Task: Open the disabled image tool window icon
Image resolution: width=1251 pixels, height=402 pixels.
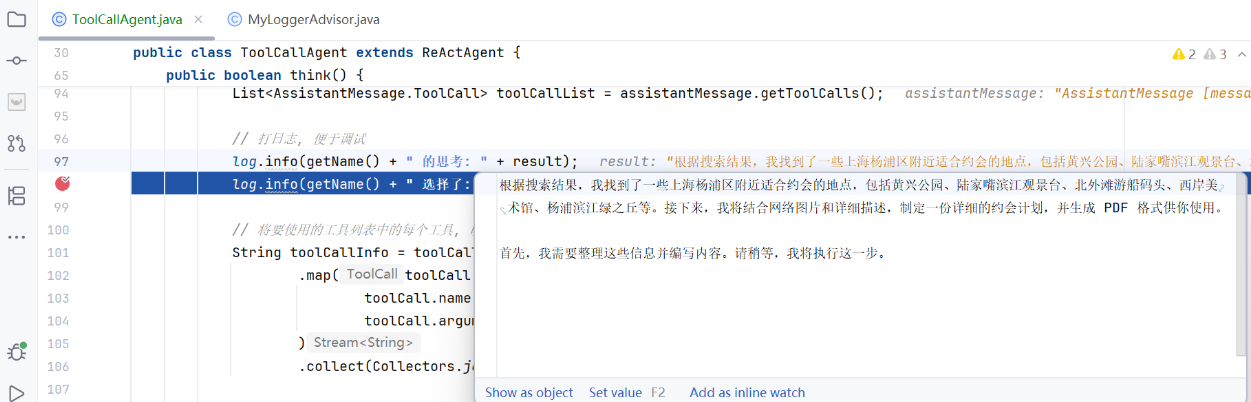Action: 17,102
